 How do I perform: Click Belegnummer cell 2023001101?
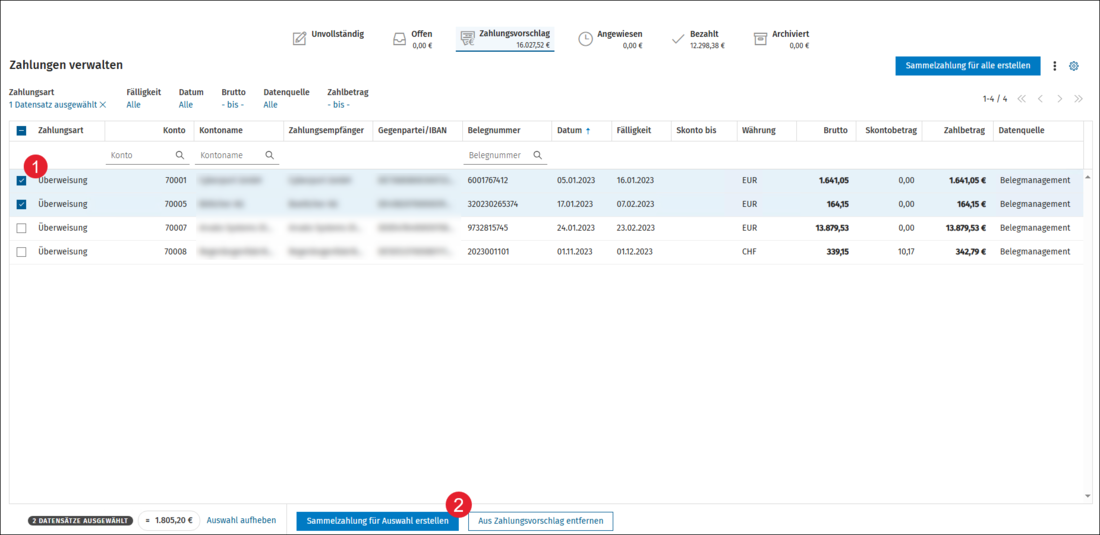(x=488, y=252)
